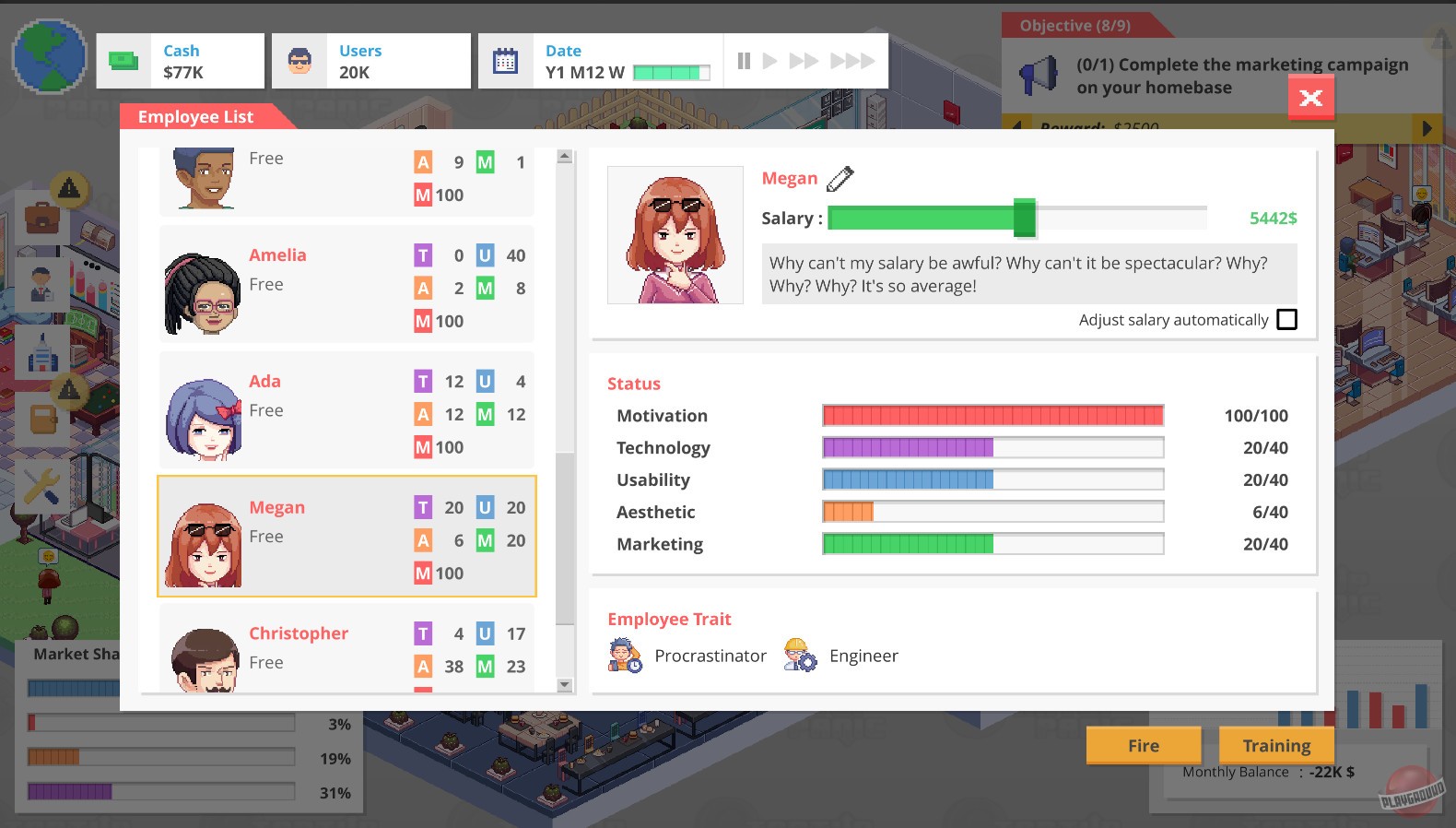Select Christopher in the employee list
The height and width of the screenshot is (828, 1456).
(x=346, y=650)
